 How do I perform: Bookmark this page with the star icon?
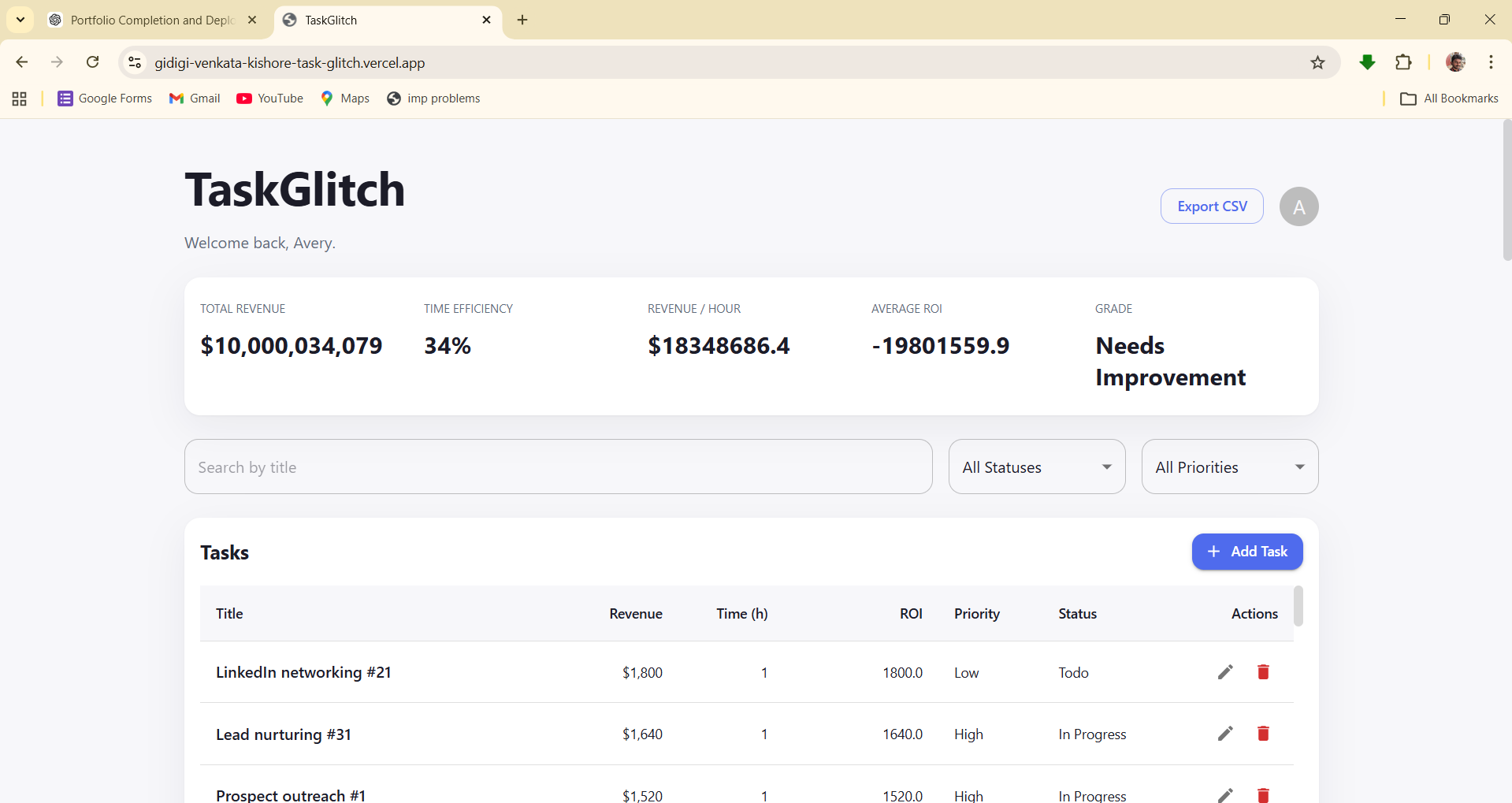click(x=1317, y=63)
